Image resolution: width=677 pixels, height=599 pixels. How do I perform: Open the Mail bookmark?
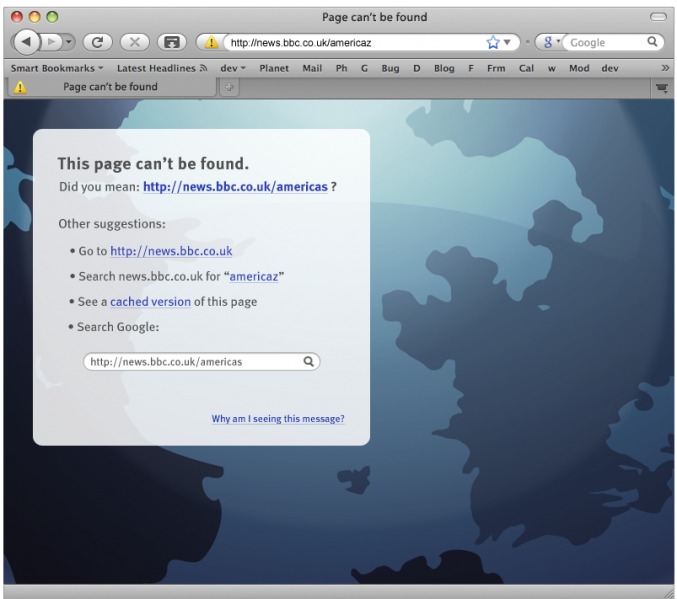312,68
